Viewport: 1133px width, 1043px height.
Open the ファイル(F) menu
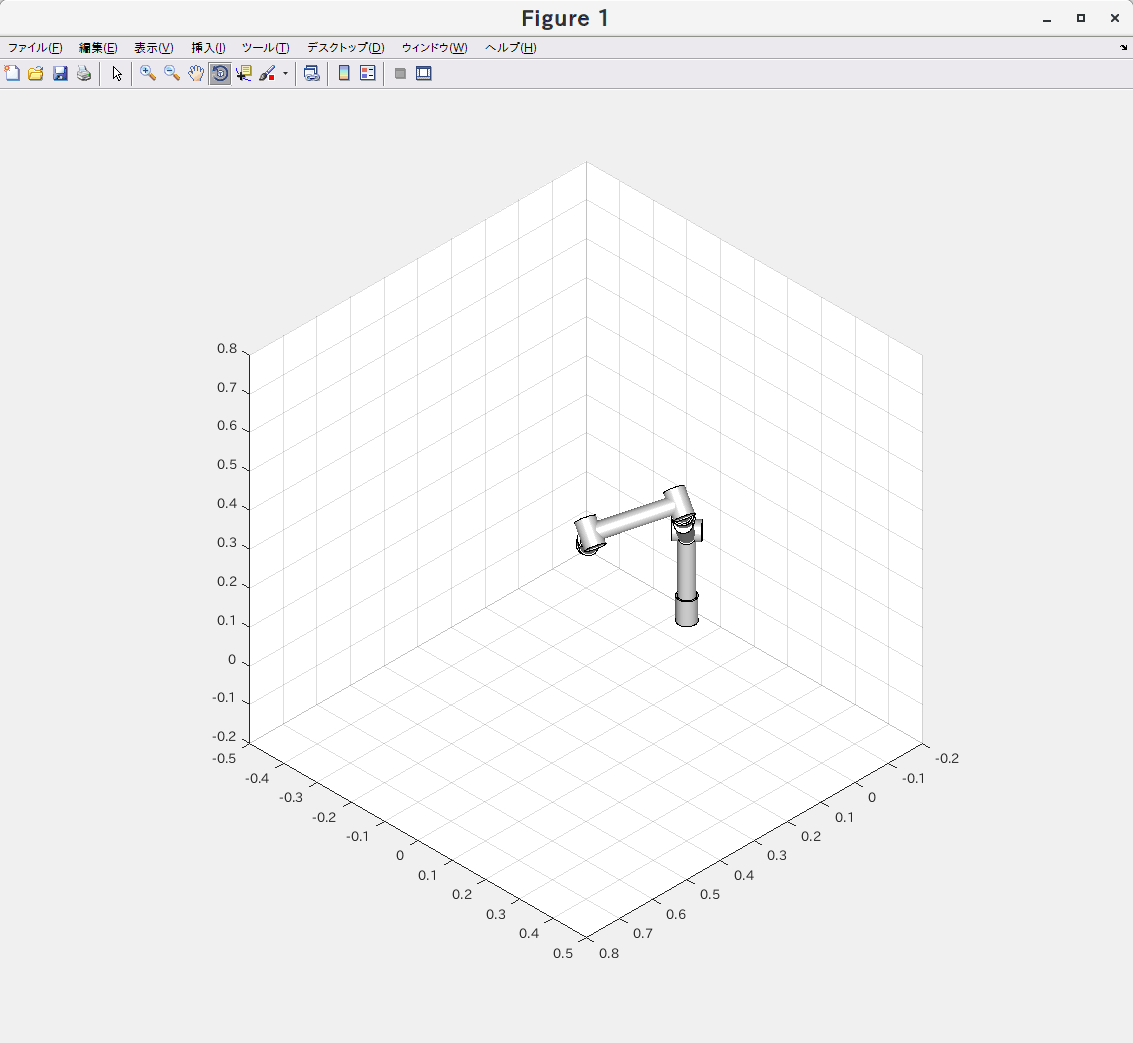pos(35,48)
